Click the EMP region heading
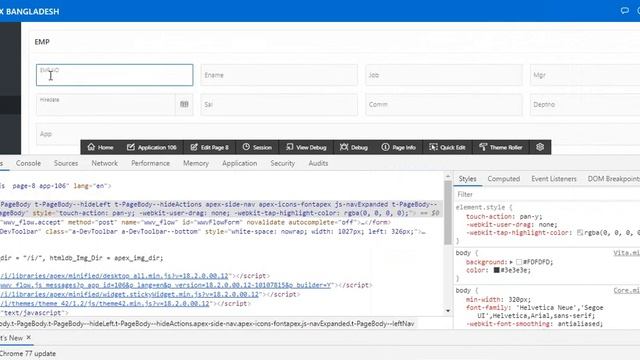The width and height of the screenshot is (640, 360). pyautogui.click(x=42, y=42)
